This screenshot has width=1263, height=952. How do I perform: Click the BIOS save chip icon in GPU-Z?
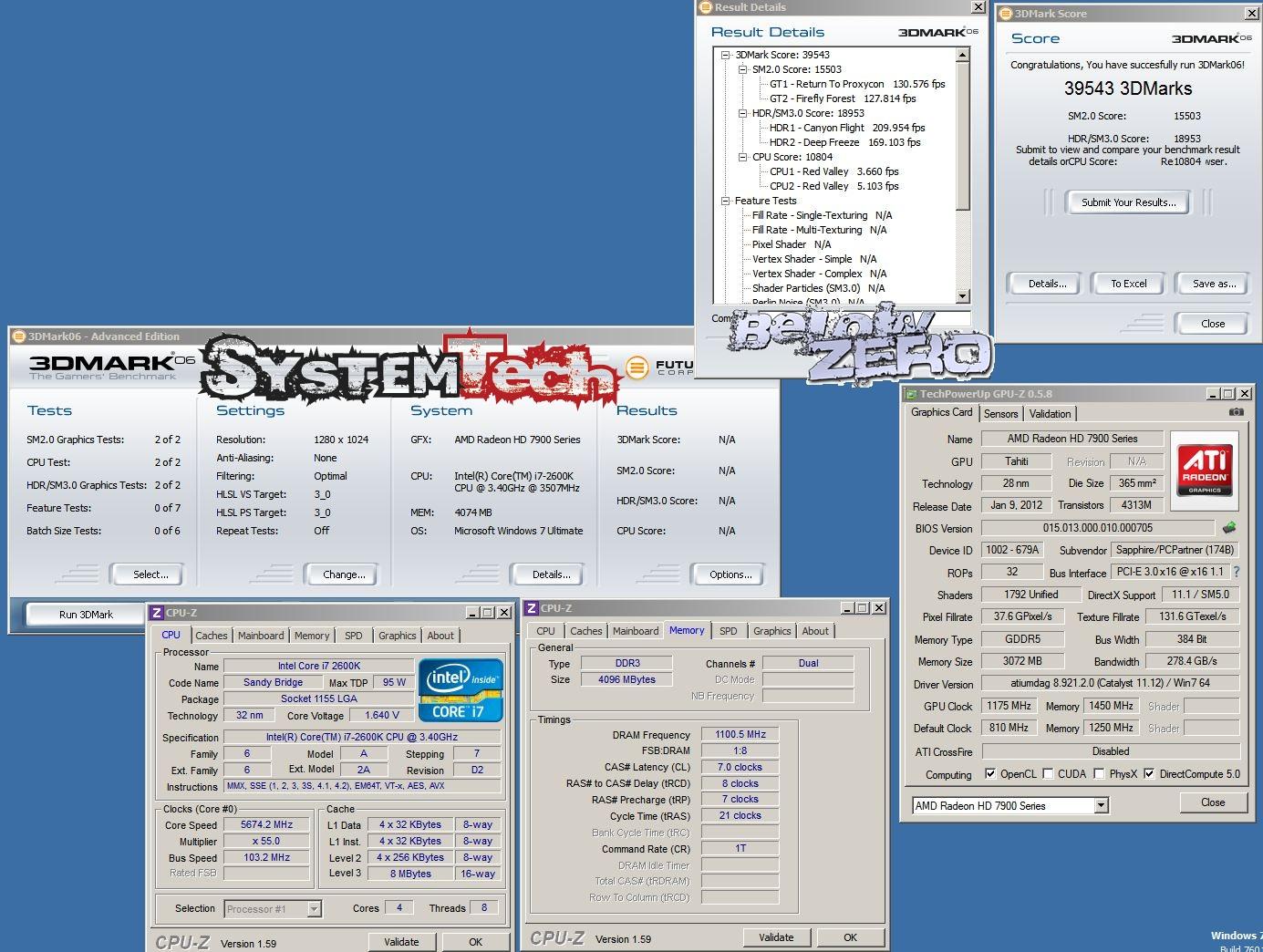(x=1229, y=527)
